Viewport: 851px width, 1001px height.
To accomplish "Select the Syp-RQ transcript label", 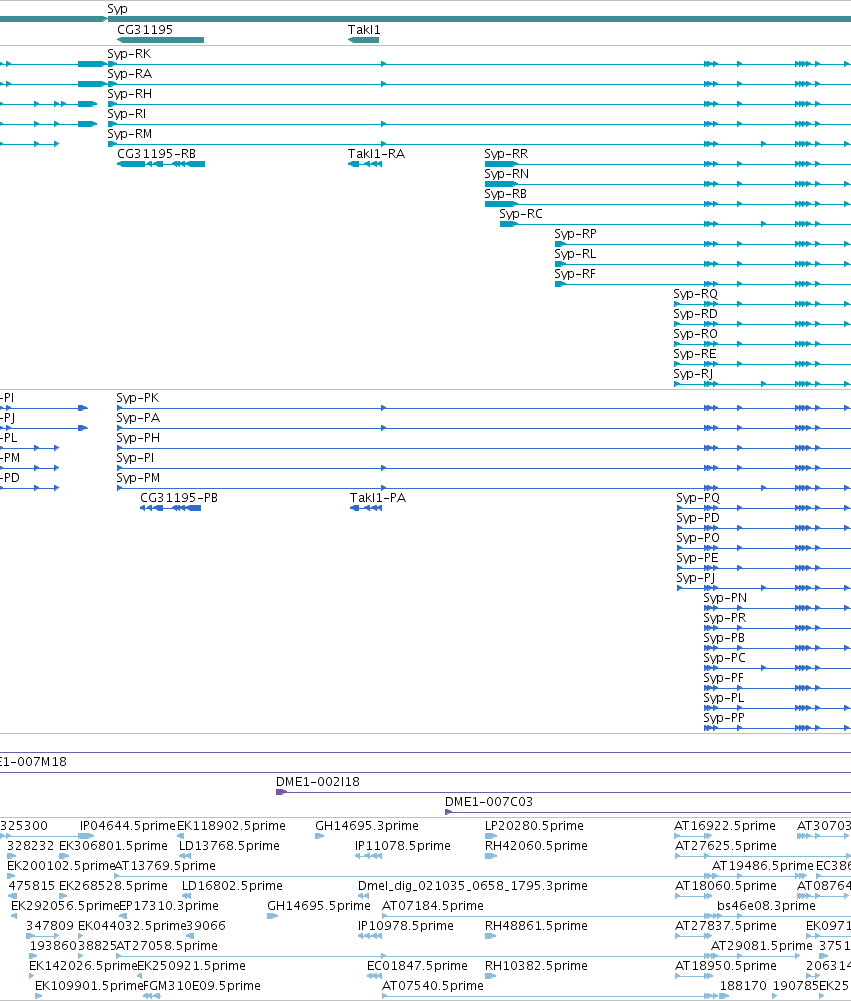I will (x=695, y=294).
